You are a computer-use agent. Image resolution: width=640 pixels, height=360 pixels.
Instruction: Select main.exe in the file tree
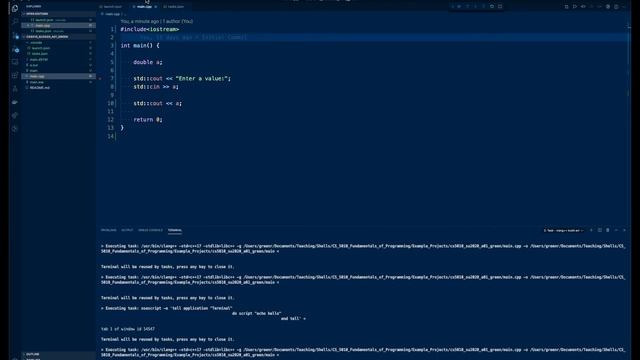[58, 82]
